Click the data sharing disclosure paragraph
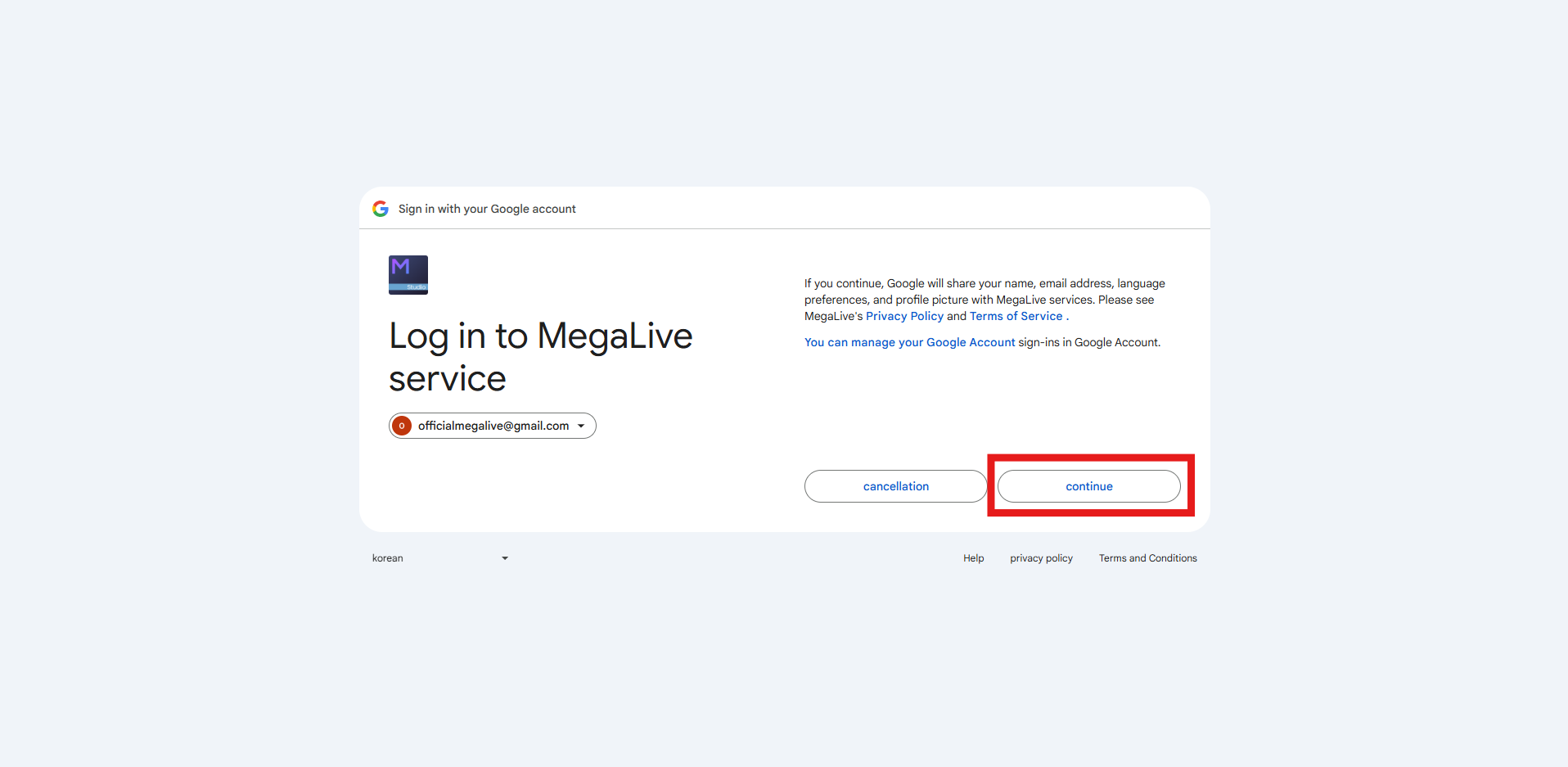1568x767 pixels. coord(985,300)
